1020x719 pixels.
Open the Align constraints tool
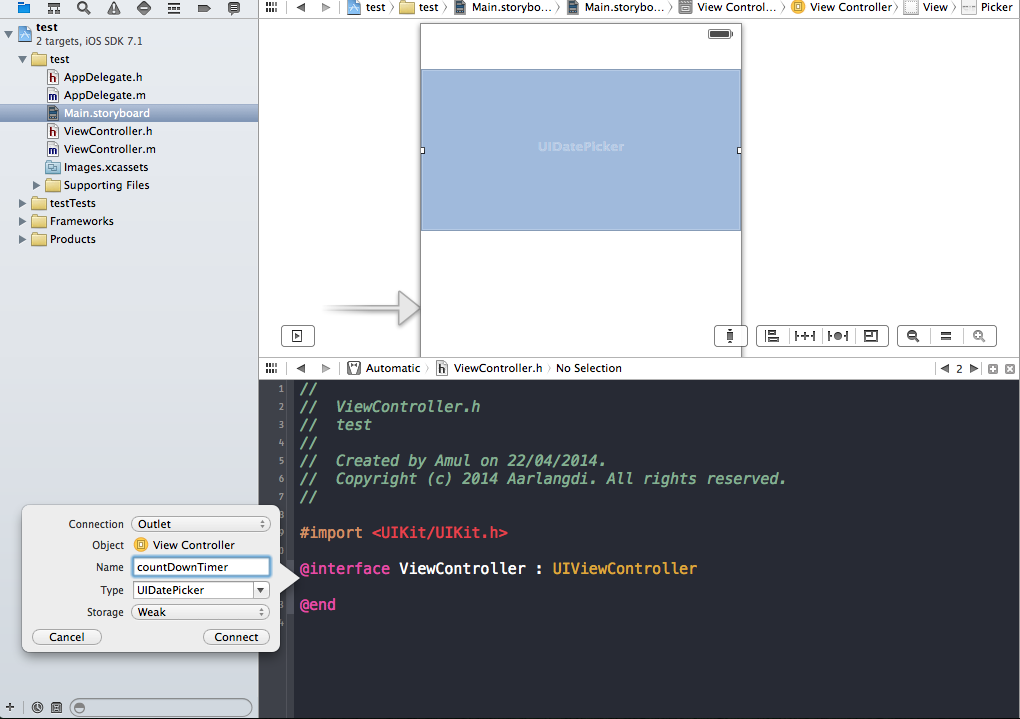tap(771, 335)
